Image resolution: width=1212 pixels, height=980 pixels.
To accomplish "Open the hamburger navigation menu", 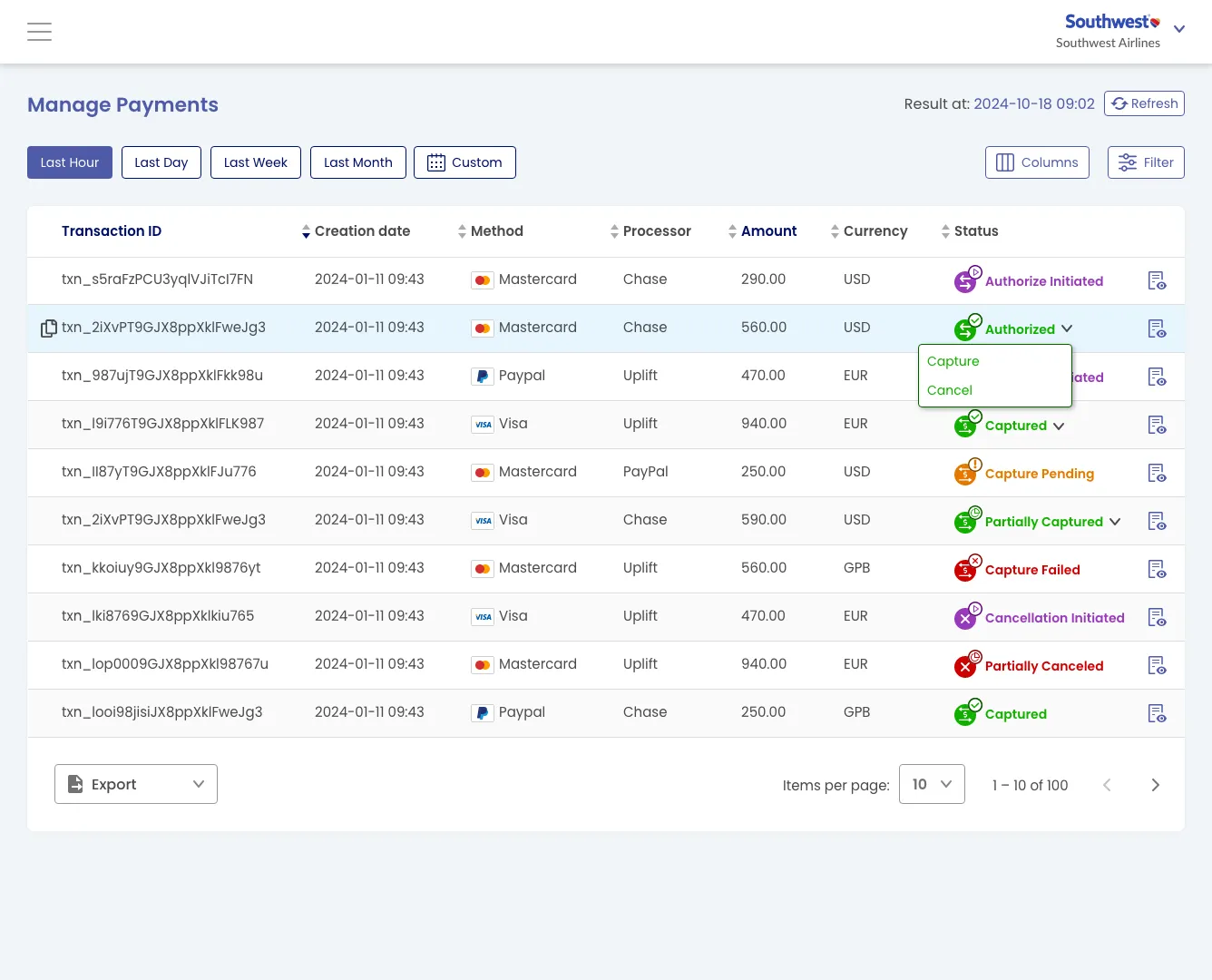I will pyautogui.click(x=39, y=32).
